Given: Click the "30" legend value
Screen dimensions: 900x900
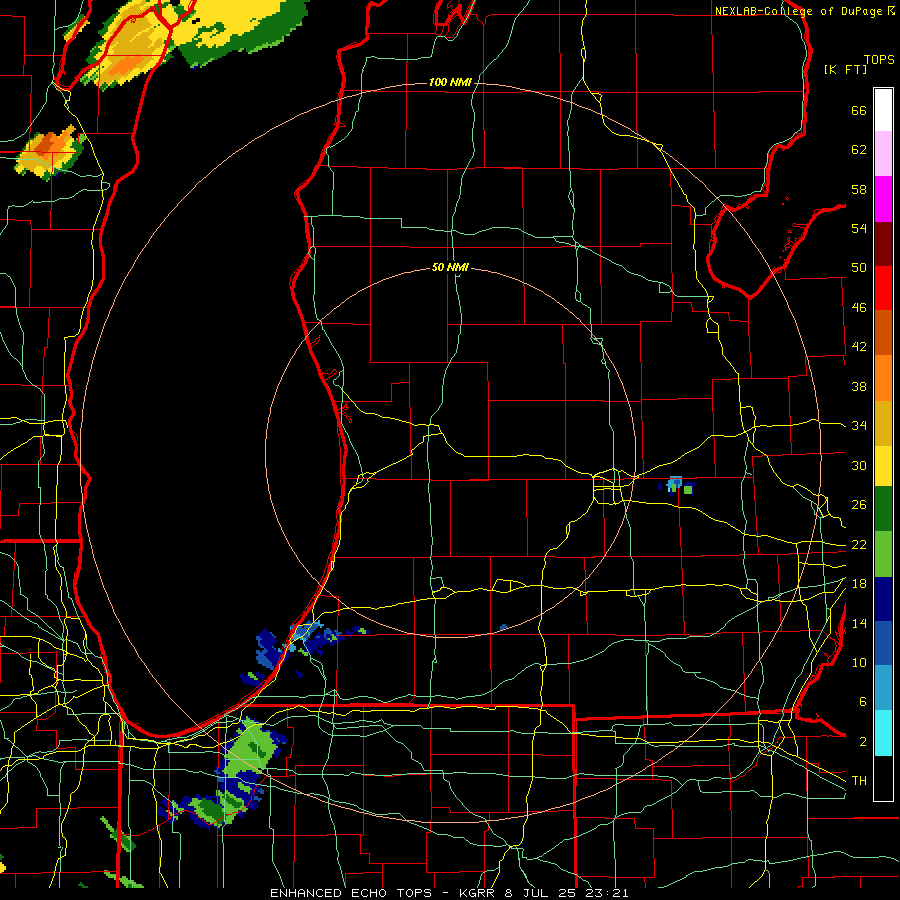Looking at the screenshot, I should pos(859,465).
